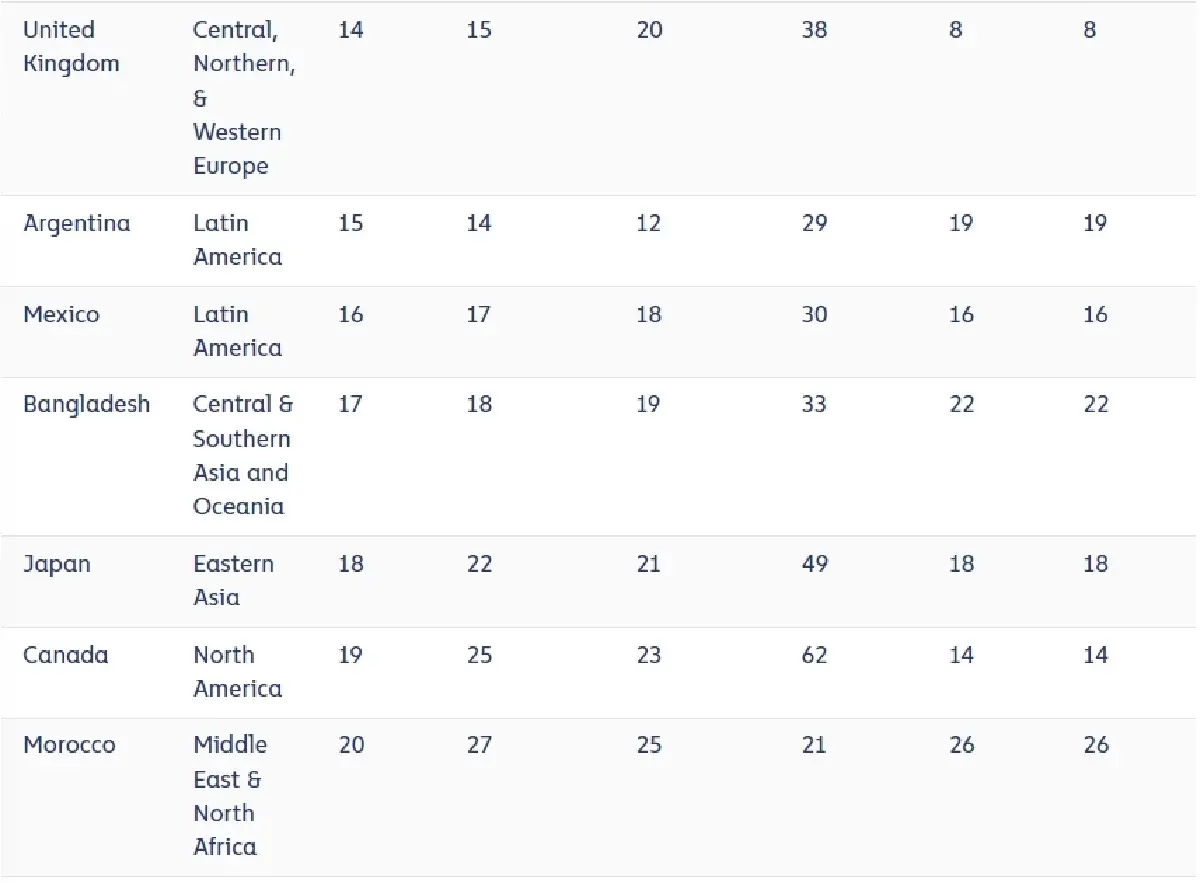Viewport: 1200px width, 883px height.
Task: Click the Mexico row label
Action: coord(61,314)
